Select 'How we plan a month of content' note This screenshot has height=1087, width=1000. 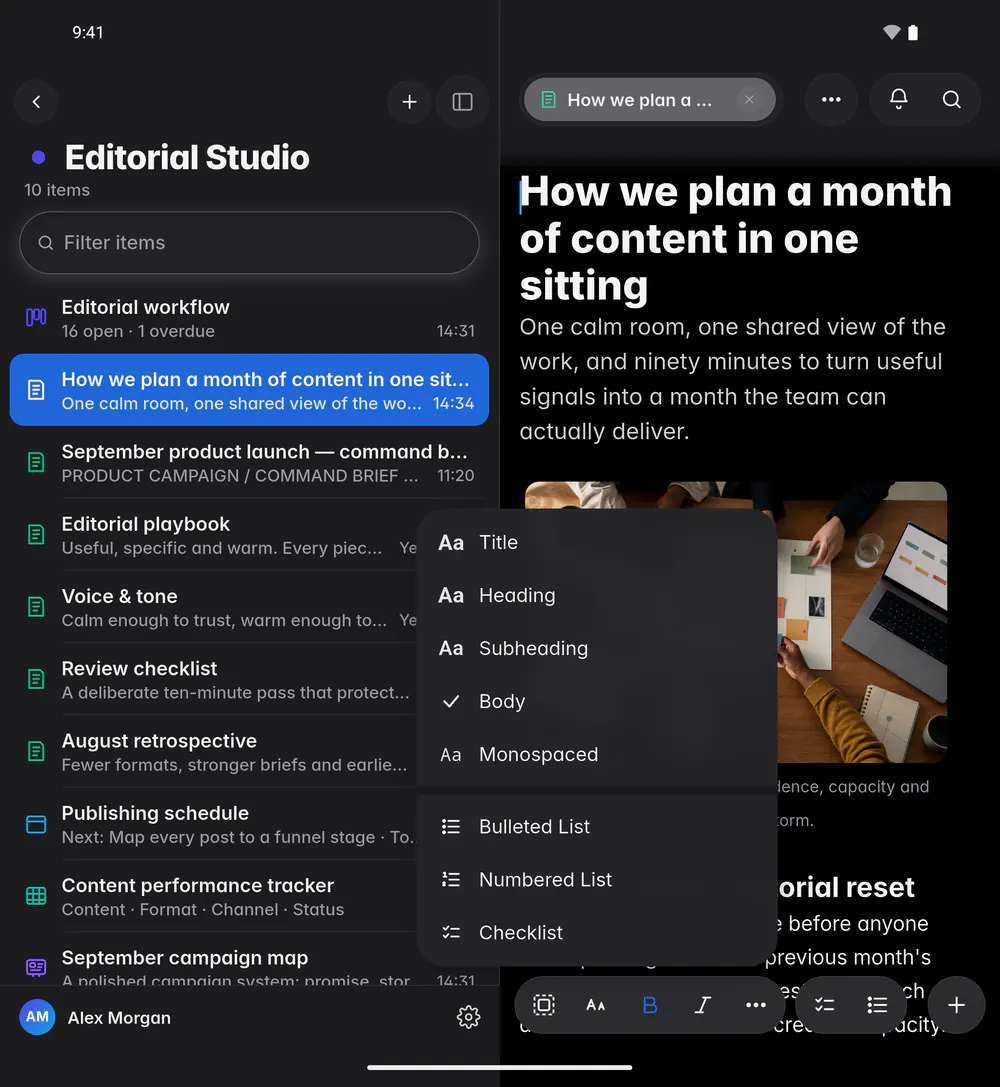point(249,390)
